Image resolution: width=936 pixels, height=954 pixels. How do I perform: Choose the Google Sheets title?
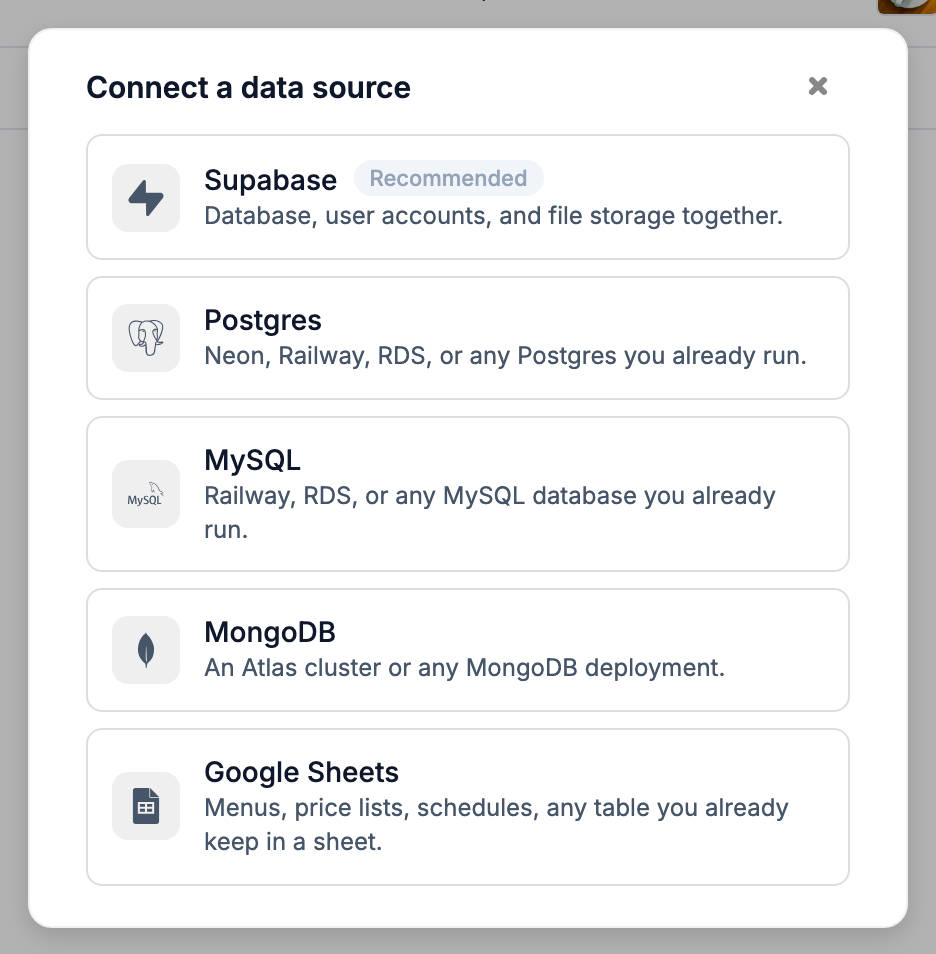[x=301, y=773]
